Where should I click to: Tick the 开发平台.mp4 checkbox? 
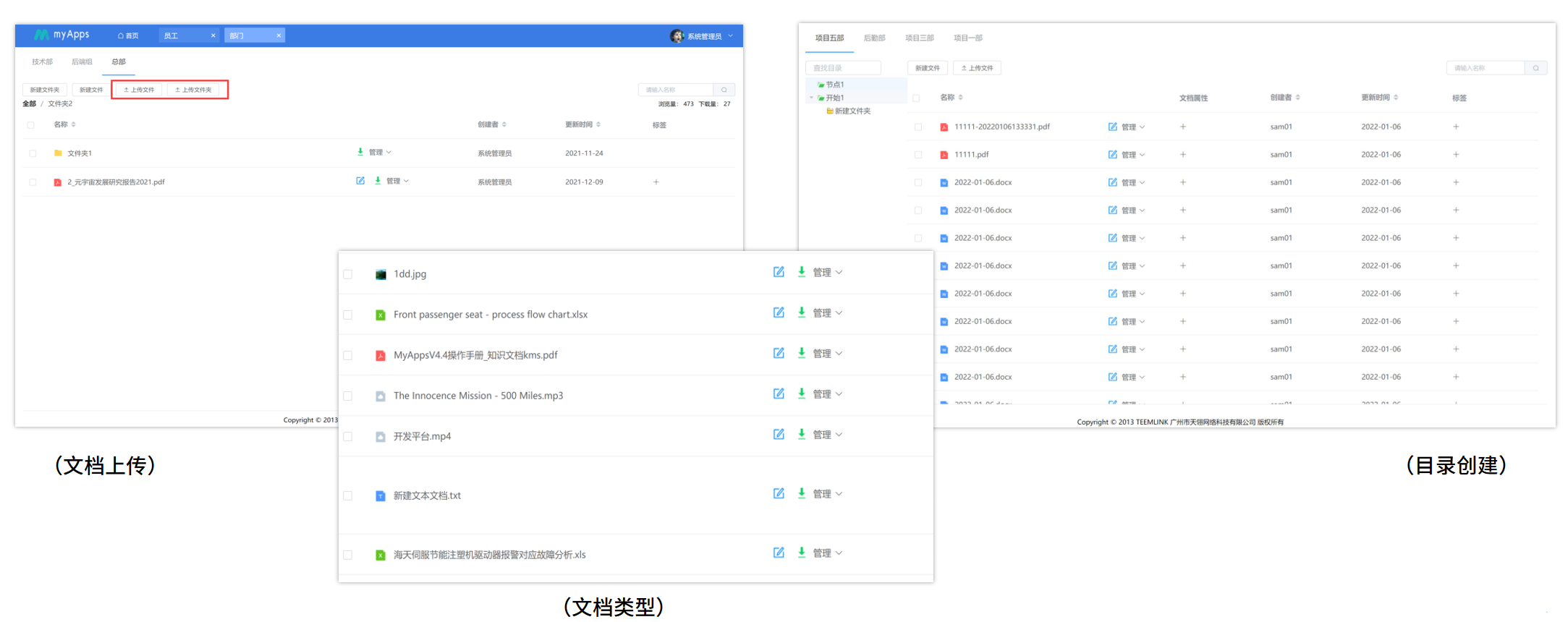point(348,436)
